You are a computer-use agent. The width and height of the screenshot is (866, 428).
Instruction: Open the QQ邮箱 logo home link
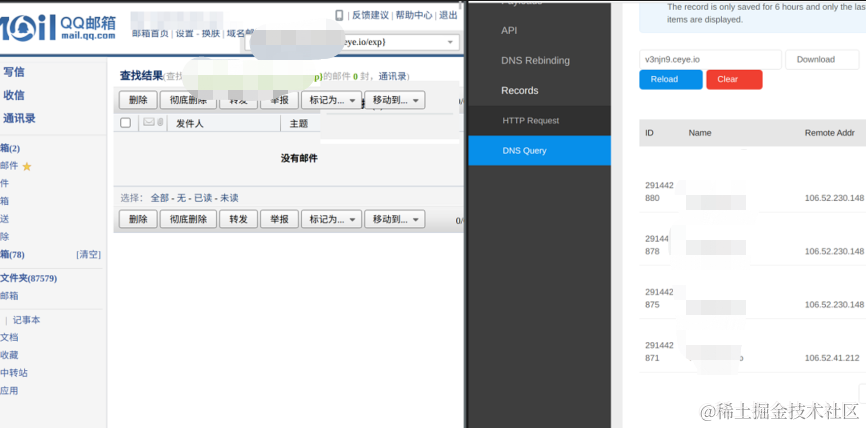pos(57,27)
